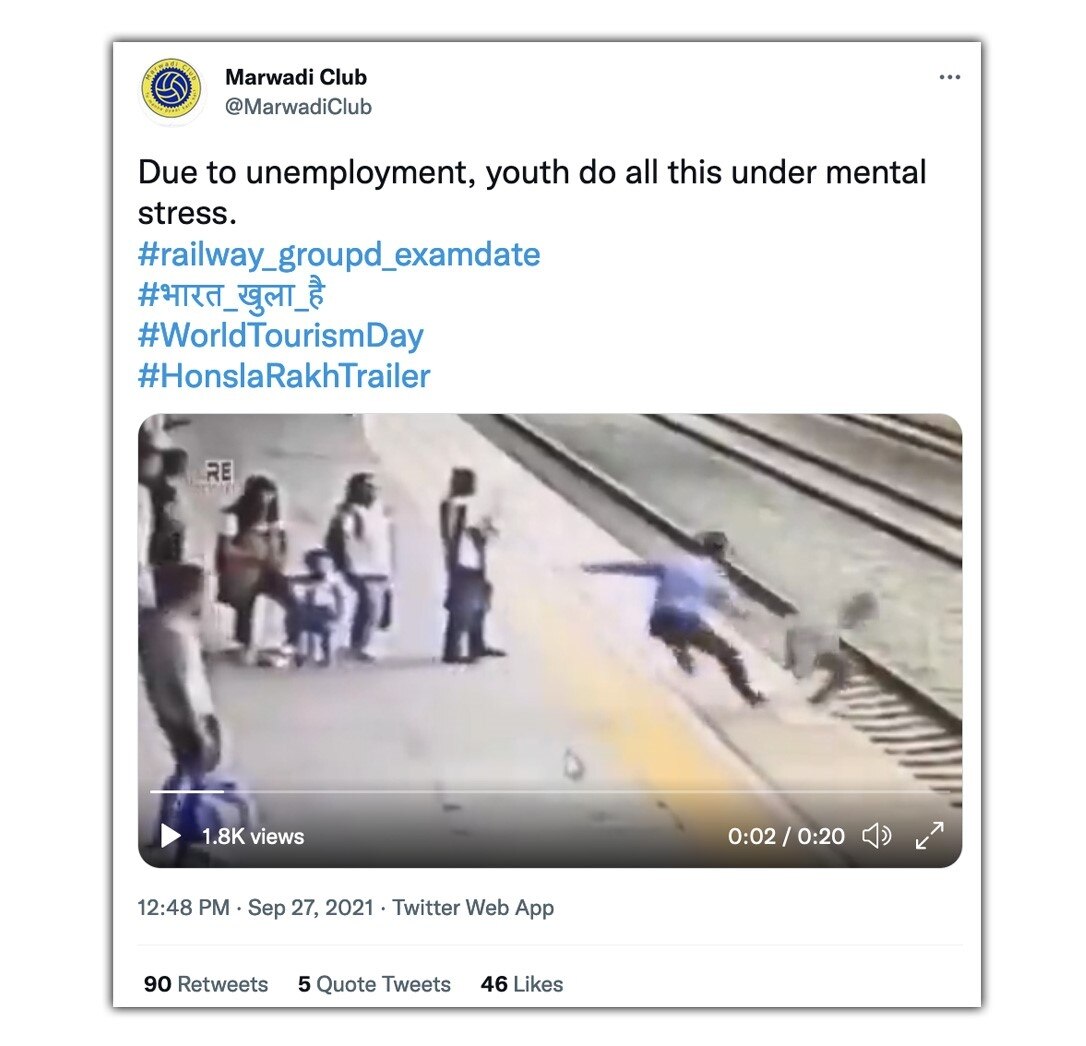The image size is (1086, 1046).
Task: Click the Marwadi Club profile avatar
Action: pos(171,89)
